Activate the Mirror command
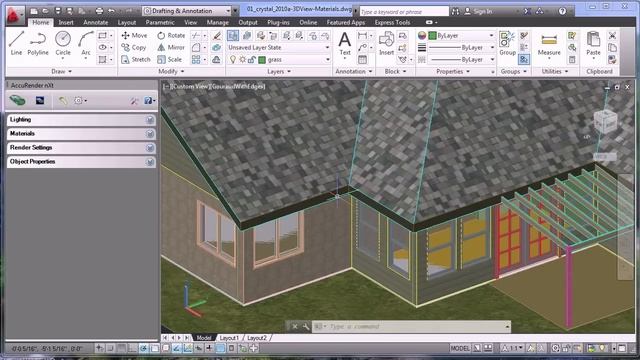 pos(171,47)
